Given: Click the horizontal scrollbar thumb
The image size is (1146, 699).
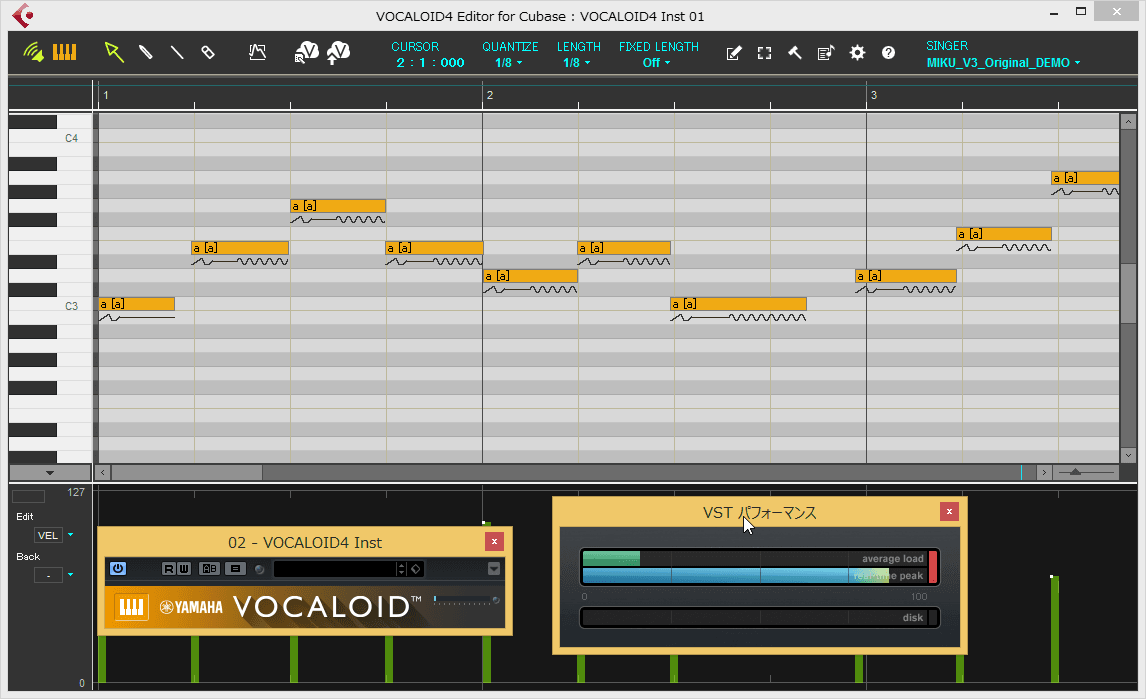Looking at the screenshot, I should pyautogui.click(x=186, y=473).
